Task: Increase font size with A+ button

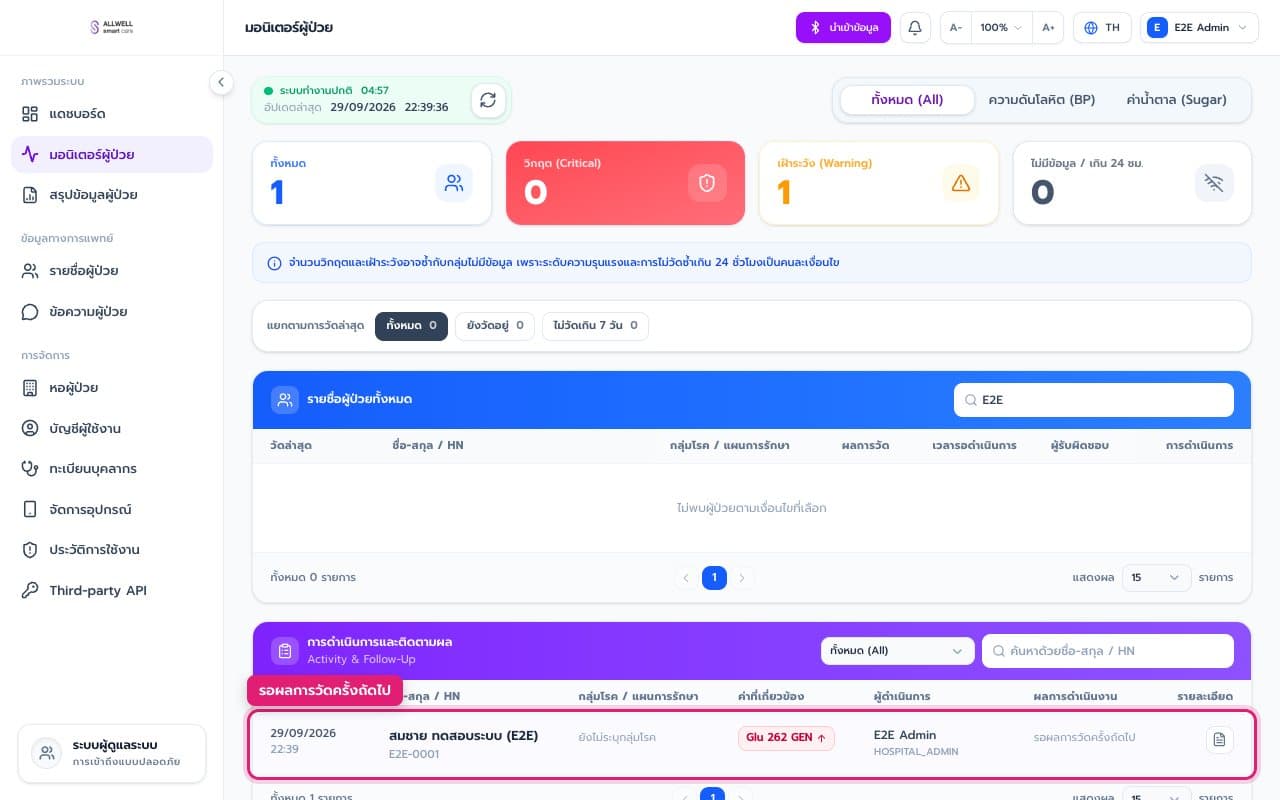Action: coord(1048,27)
